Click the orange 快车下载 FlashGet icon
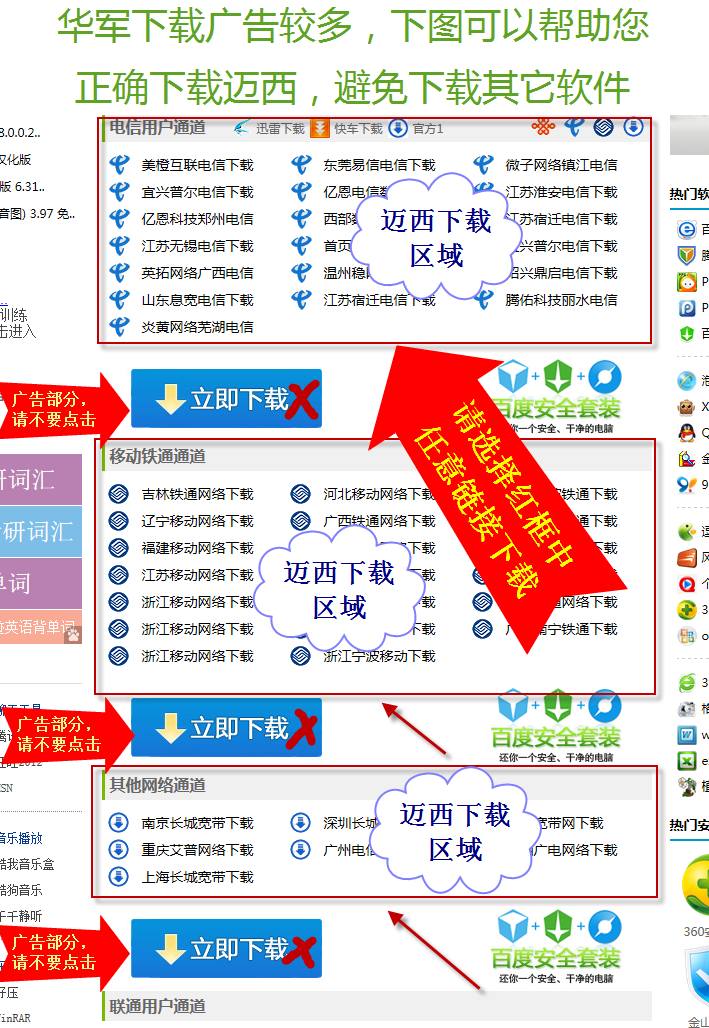 coord(319,128)
